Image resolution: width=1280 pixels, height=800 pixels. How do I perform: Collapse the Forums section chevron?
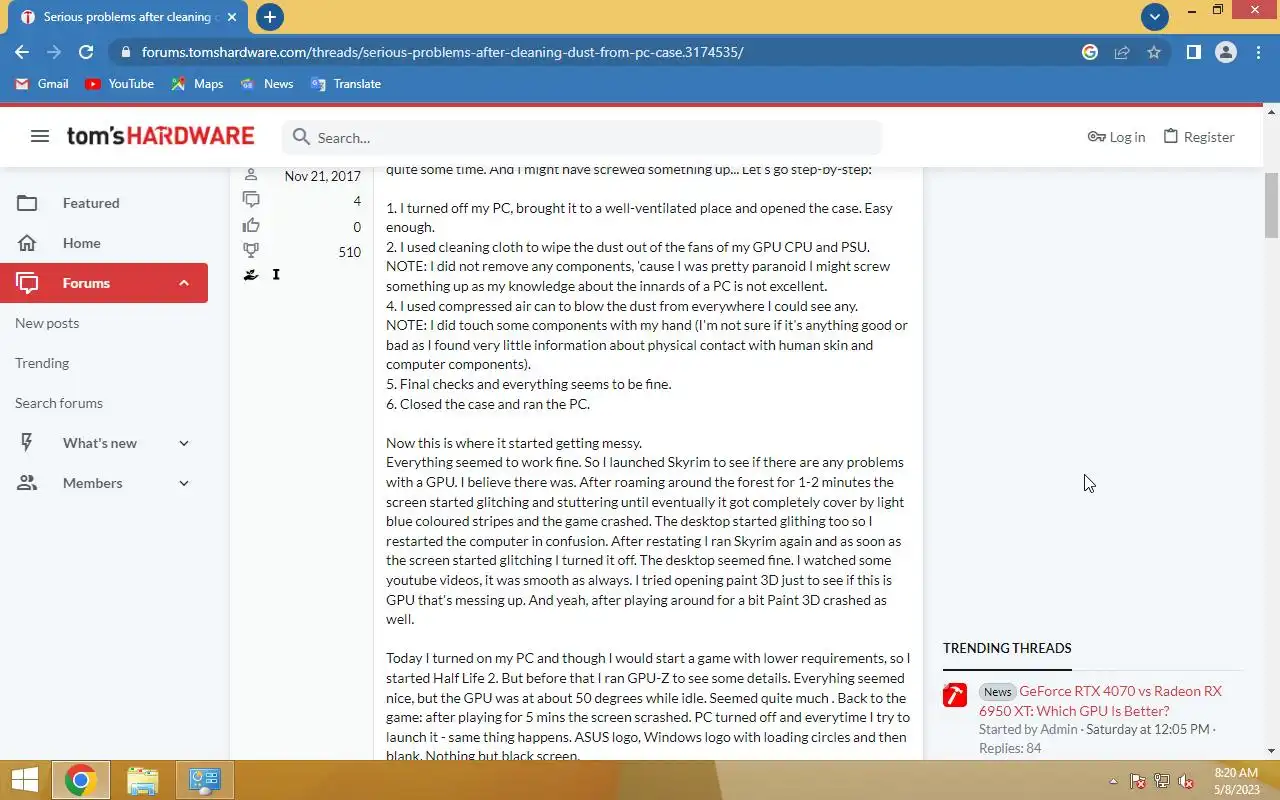pos(184,283)
